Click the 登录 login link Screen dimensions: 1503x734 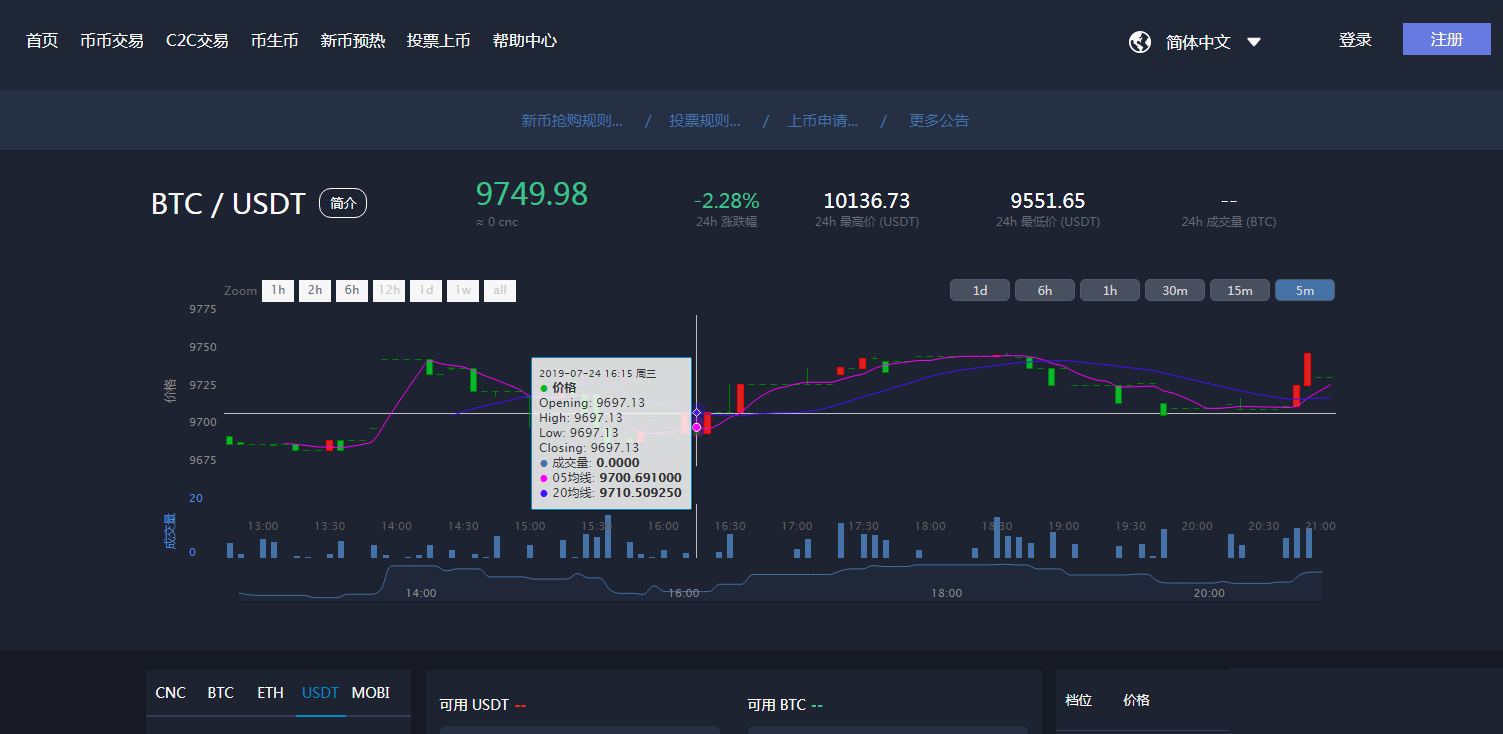(x=1355, y=40)
